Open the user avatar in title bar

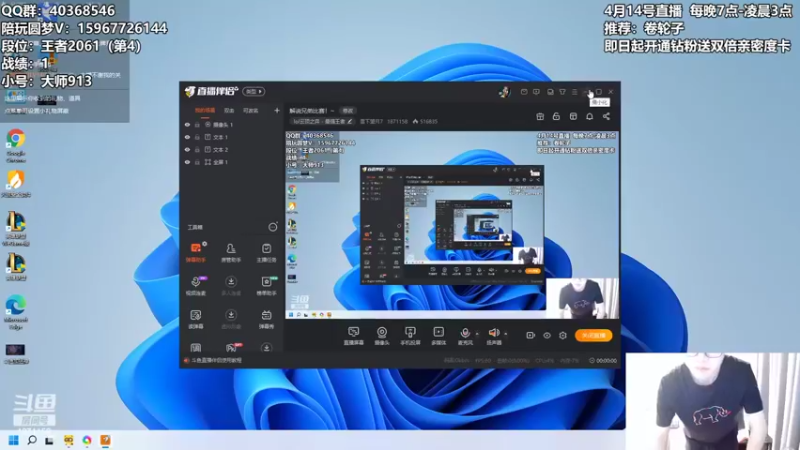504,91
